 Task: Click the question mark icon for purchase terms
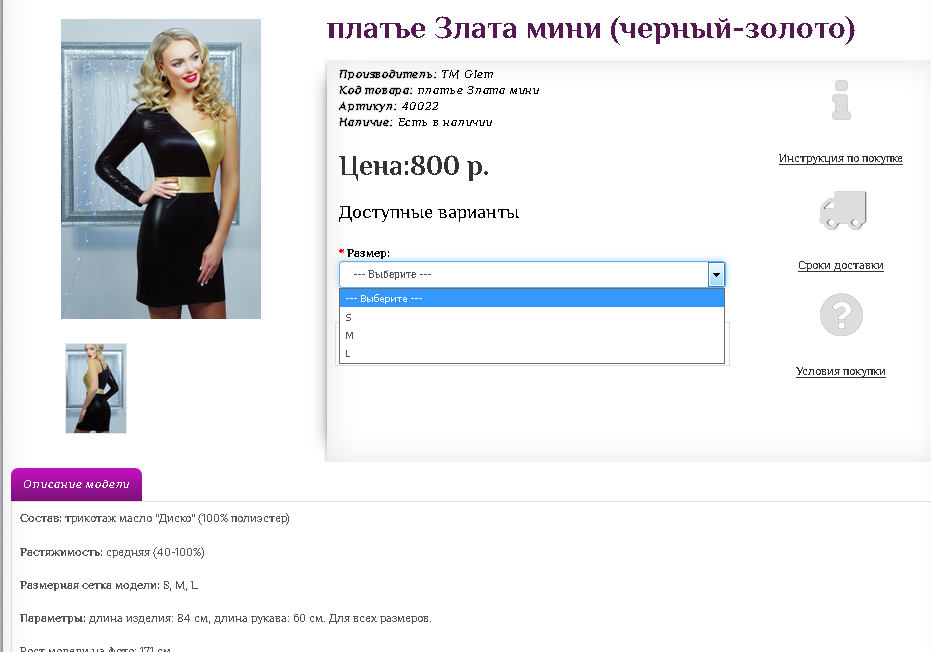(841, 315)
